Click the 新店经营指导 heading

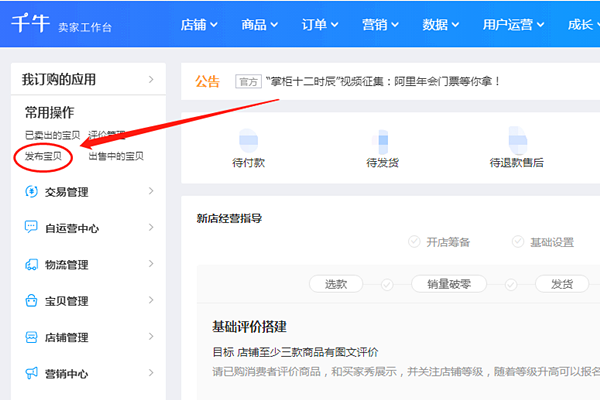pos(229,218)
